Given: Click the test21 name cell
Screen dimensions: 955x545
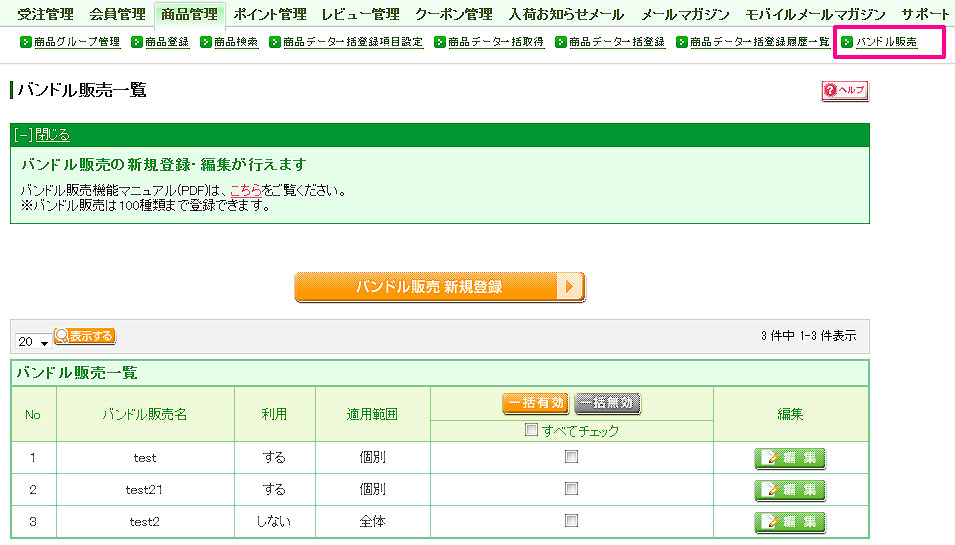Looking at the screenshot, I should (145, 490).
